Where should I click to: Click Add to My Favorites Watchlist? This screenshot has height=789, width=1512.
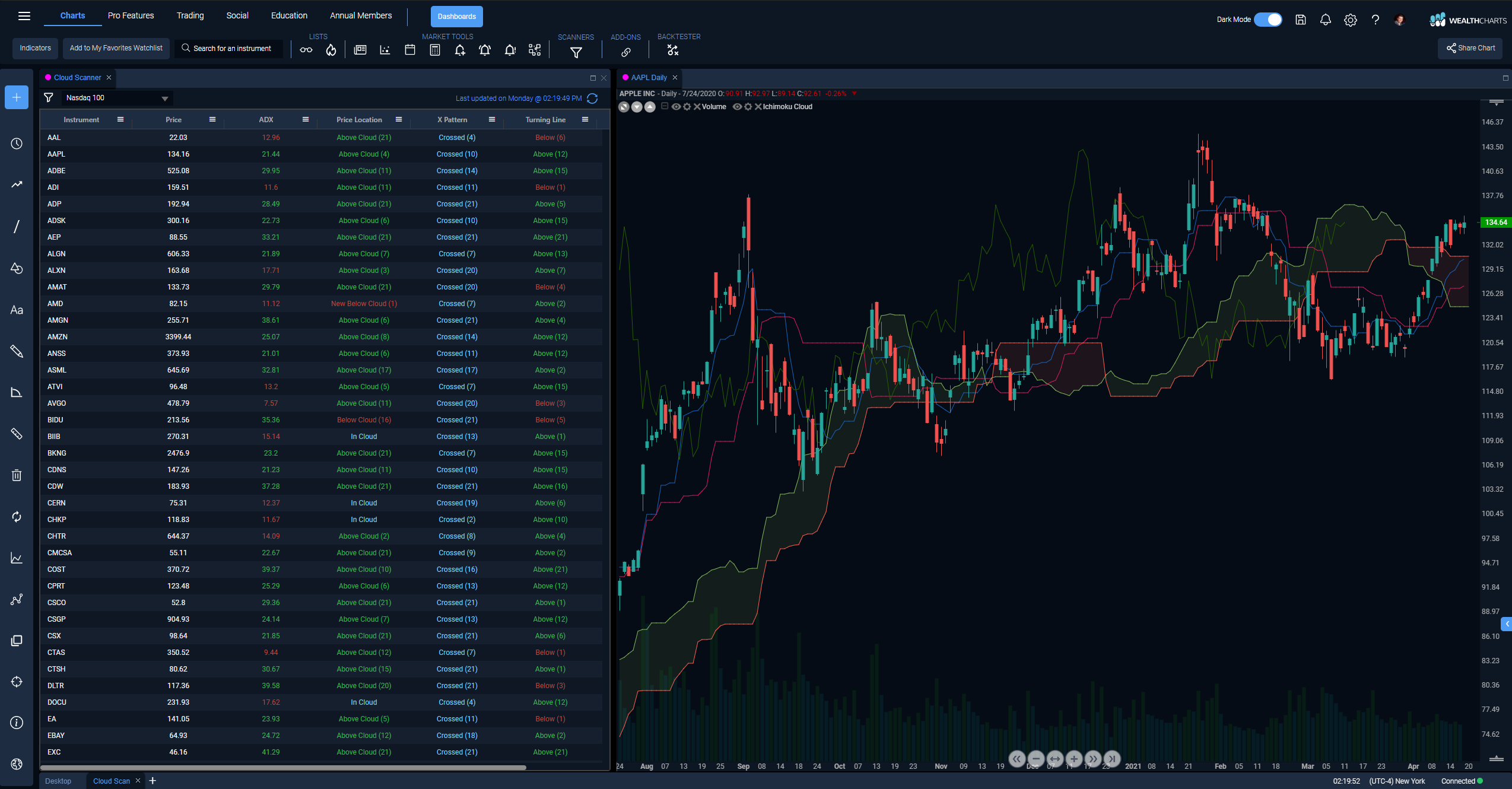pyautogui.click(x=116, y=48)
